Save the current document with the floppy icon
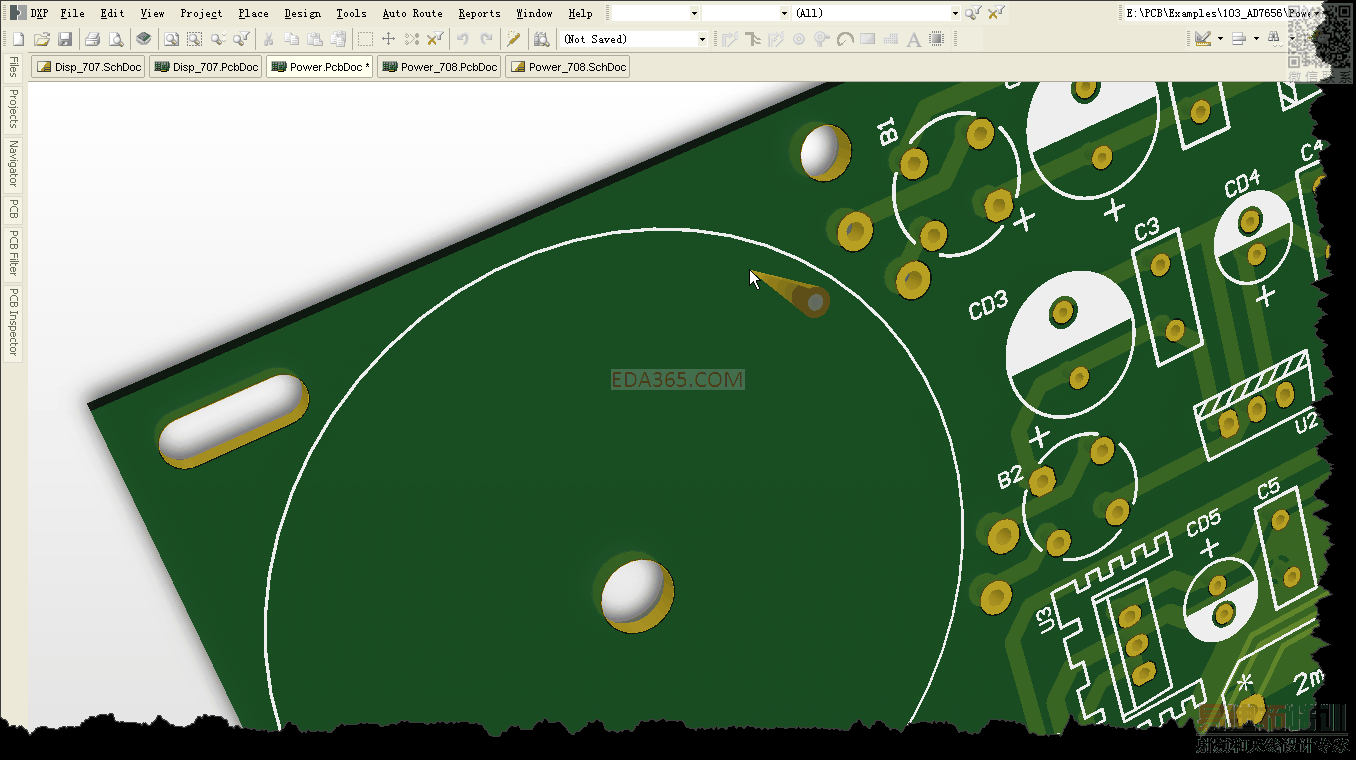 tap(65, 39)
